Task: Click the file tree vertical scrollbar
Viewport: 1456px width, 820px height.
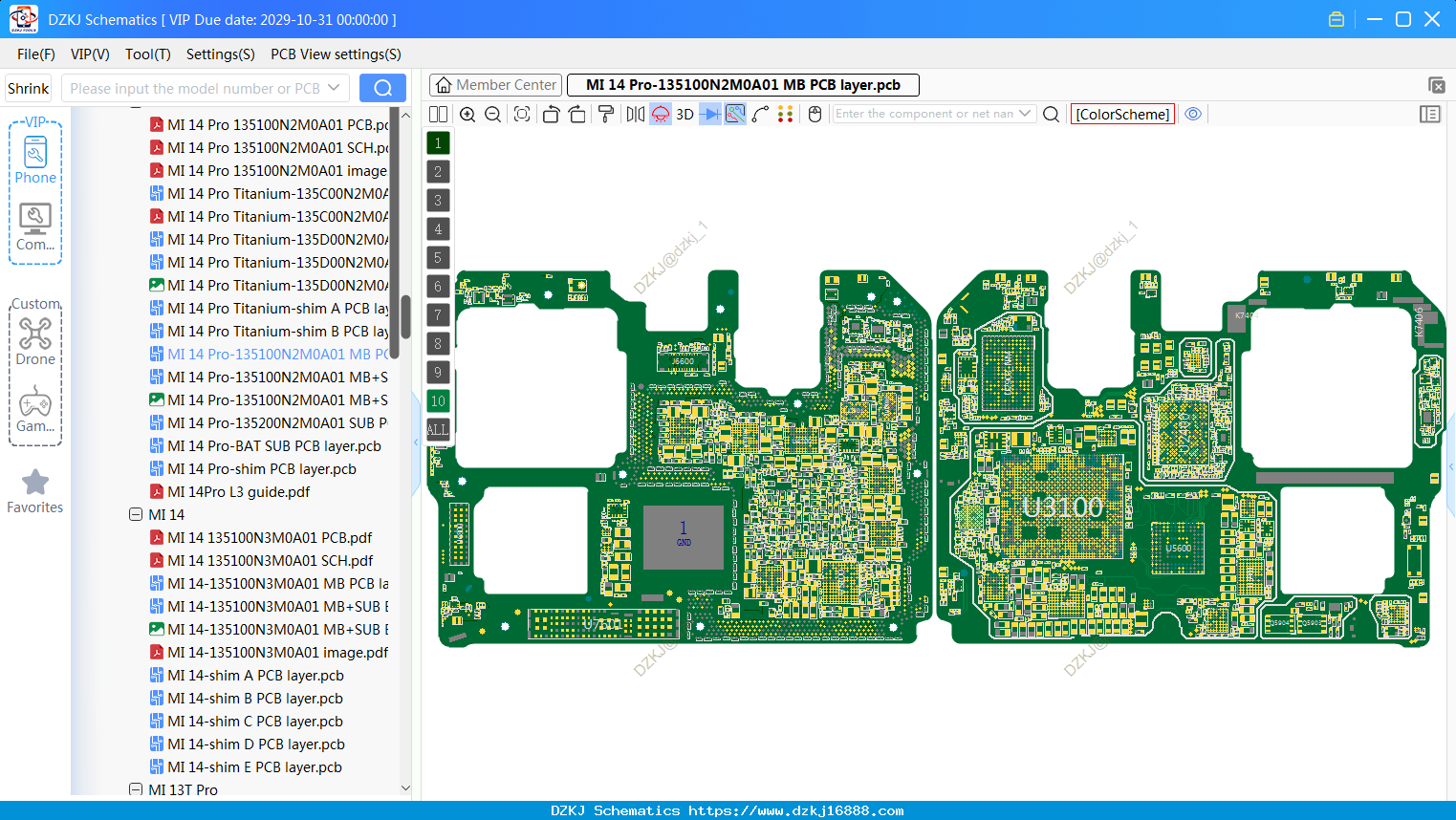Action: pyautogui.click(x=405, y=316)
